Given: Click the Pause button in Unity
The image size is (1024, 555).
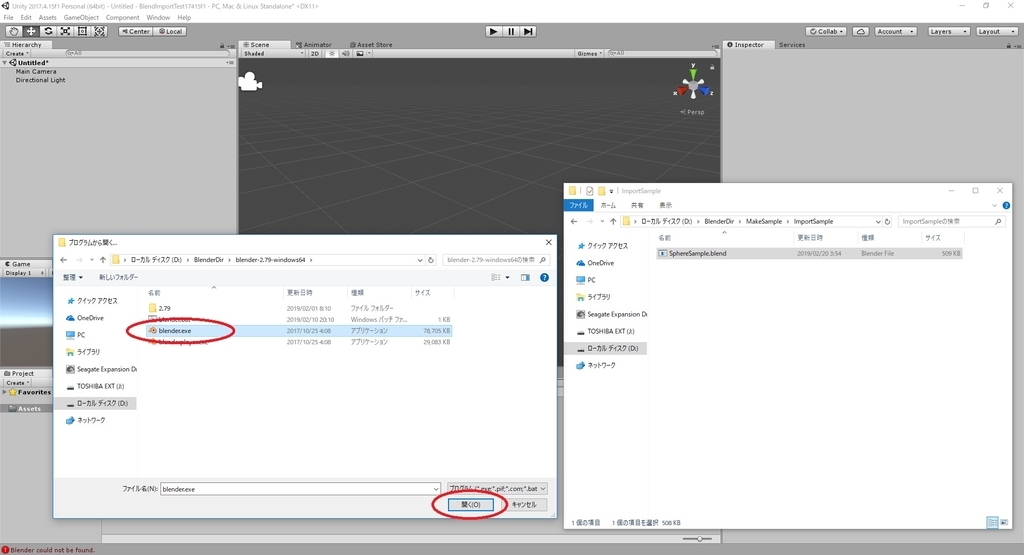Looking at the screenshot, I should point(511,31).
